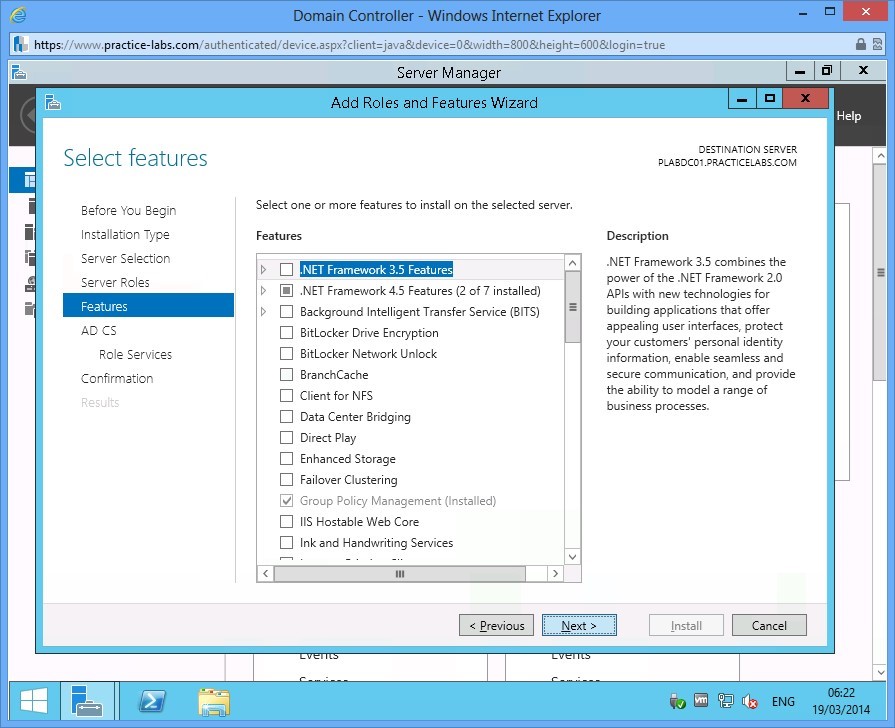Click inside the browser address bar

pyautogui.click(x=400, y=44)
